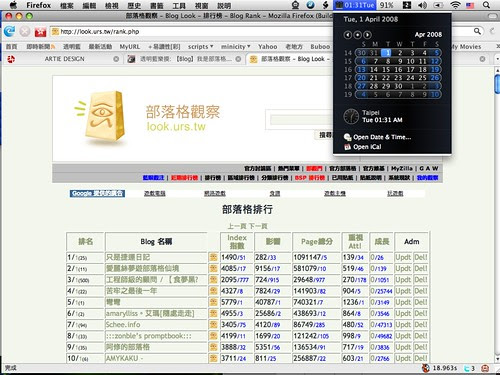Click the Firefox reload button
Image resolution: width=500 pixels, height=375 pixels.
click(x=10, y=32)
